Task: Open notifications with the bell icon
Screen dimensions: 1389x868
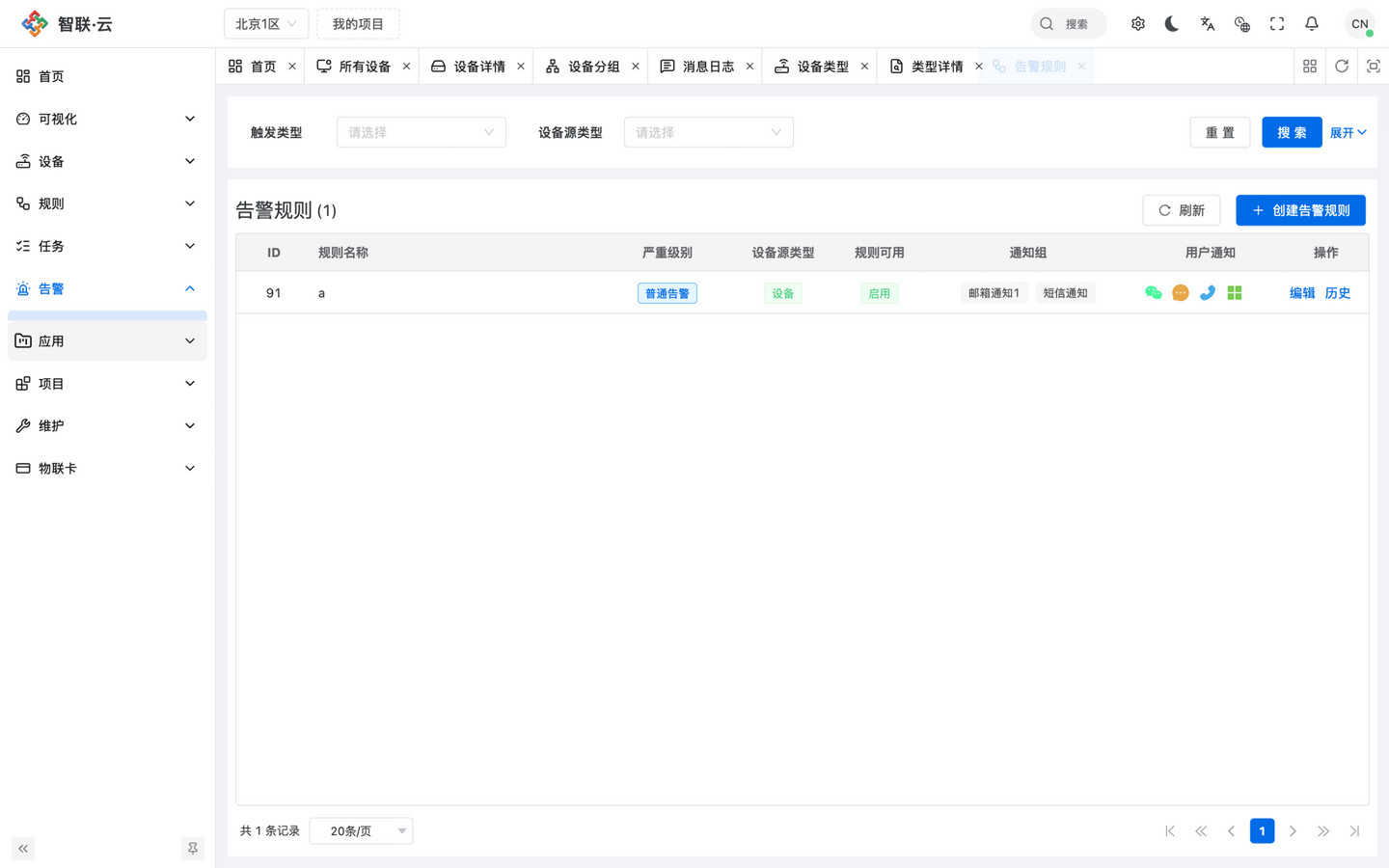Action: click(1312, 24)
